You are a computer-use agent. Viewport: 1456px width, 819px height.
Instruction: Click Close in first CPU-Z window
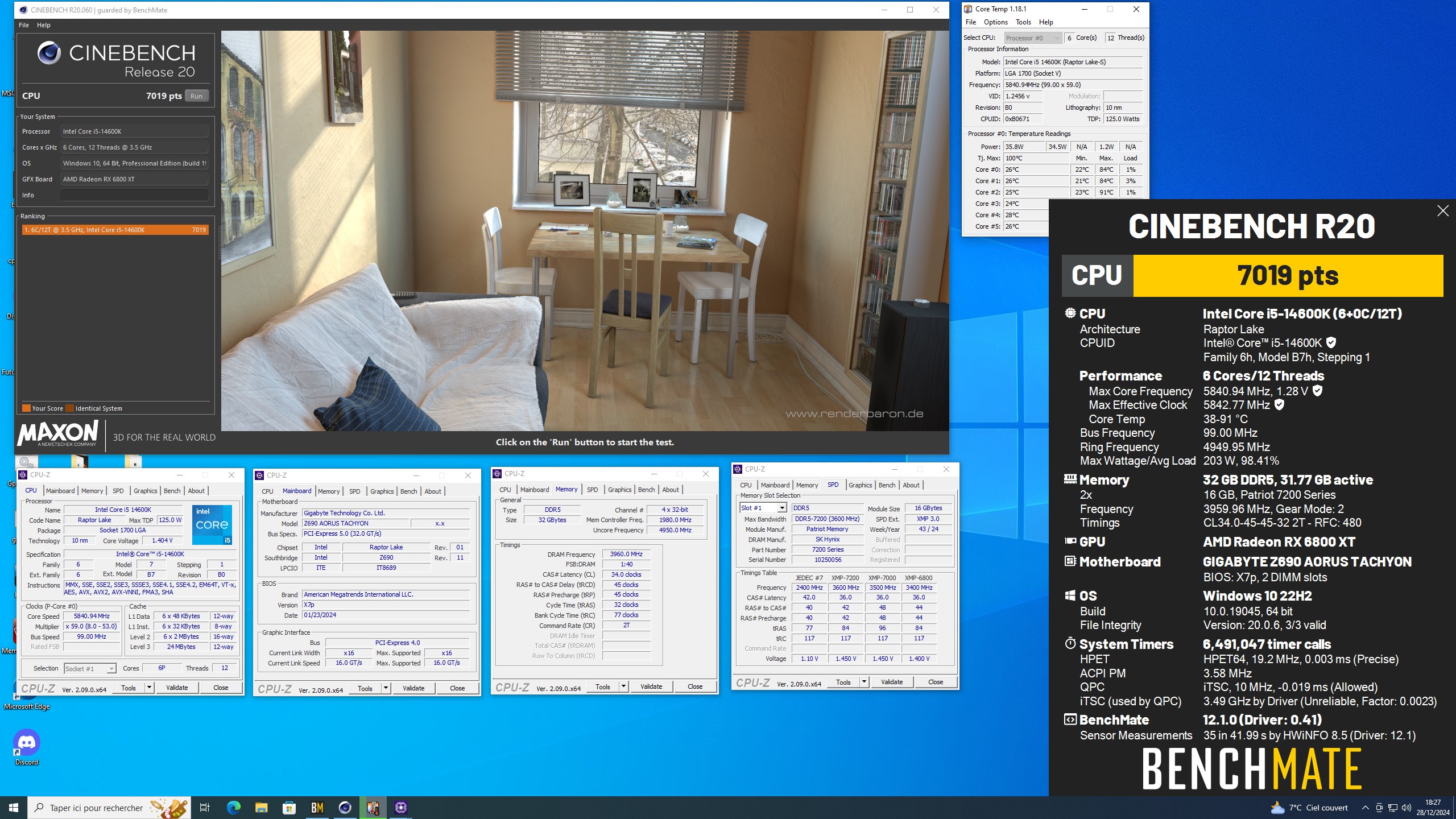pos(221,688)
